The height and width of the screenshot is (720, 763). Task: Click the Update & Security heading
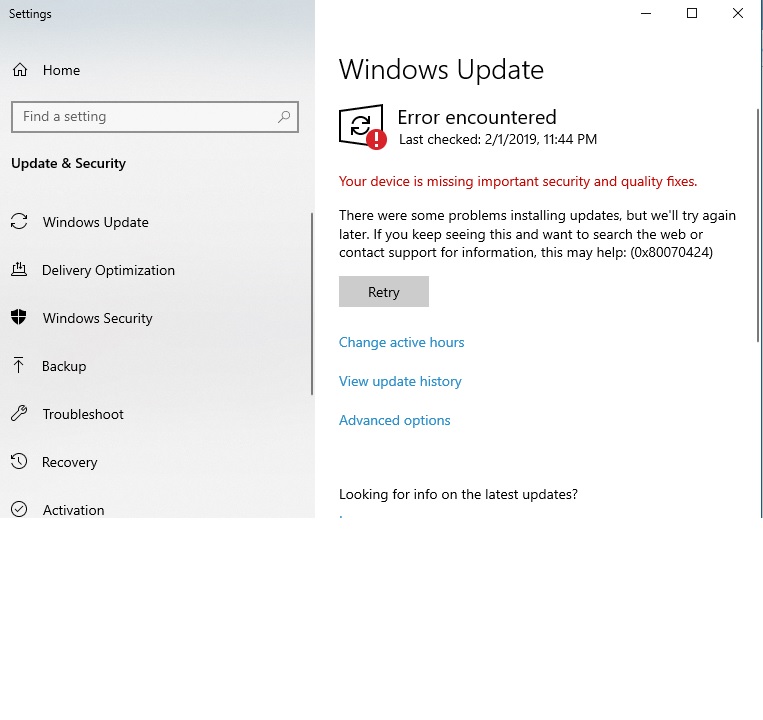pyautogui.click(x=69, y=163)
